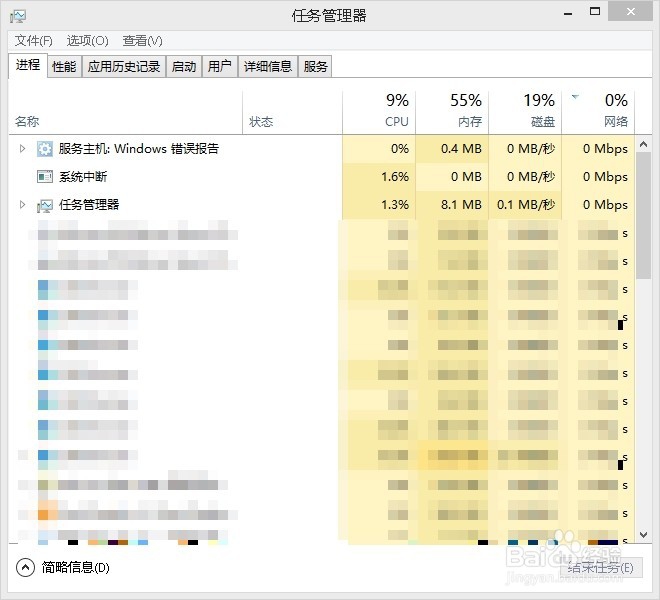Select the 服务主机: Windows 错误报告 process name
The image size is (660, 600).
[139, 149]
